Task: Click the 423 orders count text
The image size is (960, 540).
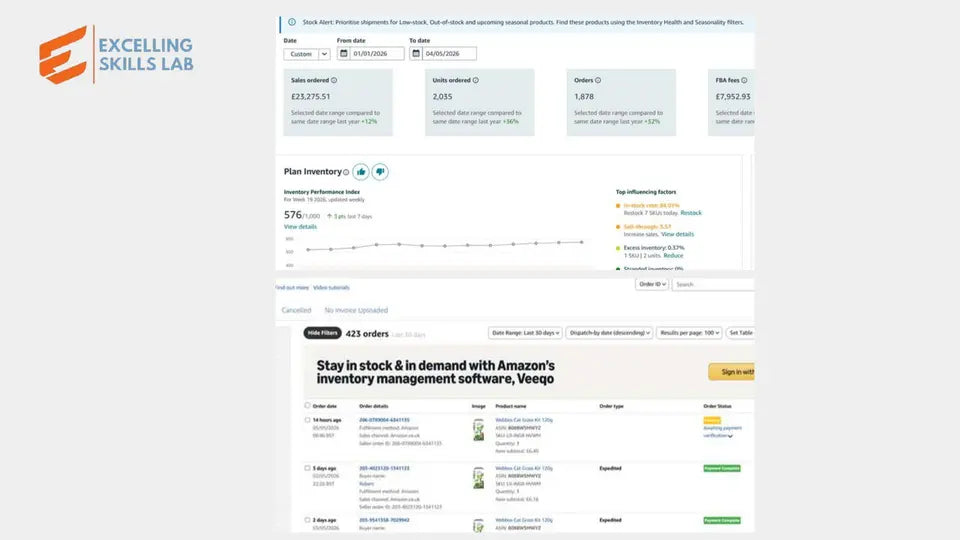Action: coord(367,334)
